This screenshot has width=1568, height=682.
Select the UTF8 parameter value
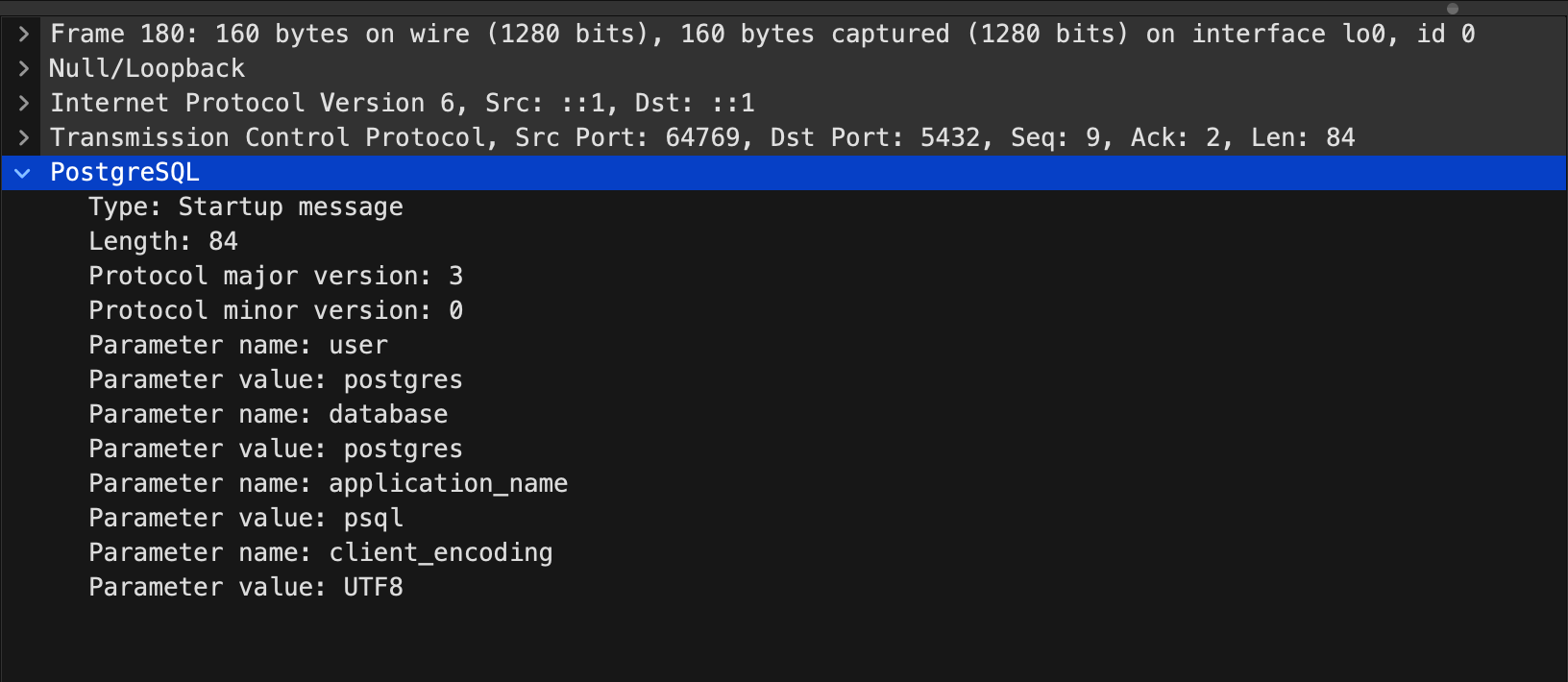coord(245,587)
